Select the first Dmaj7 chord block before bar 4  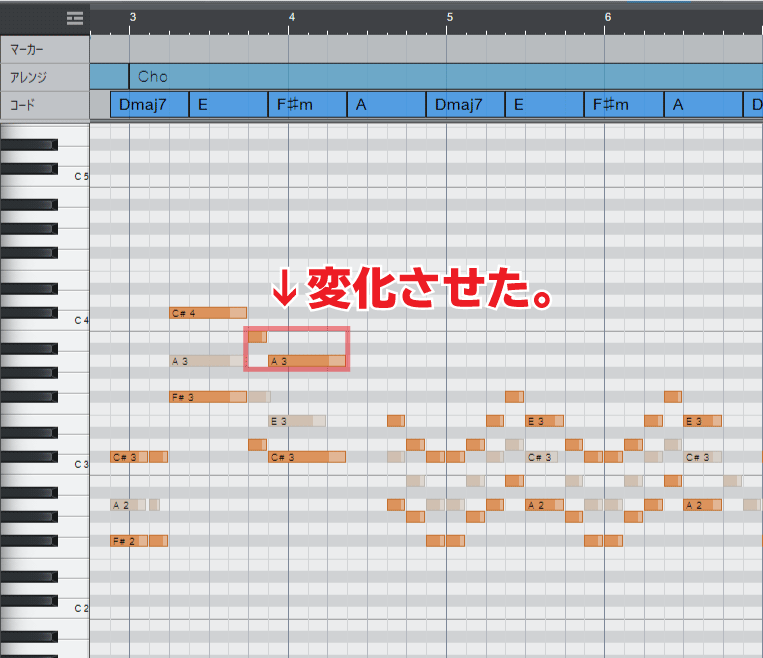coord(149,105)
